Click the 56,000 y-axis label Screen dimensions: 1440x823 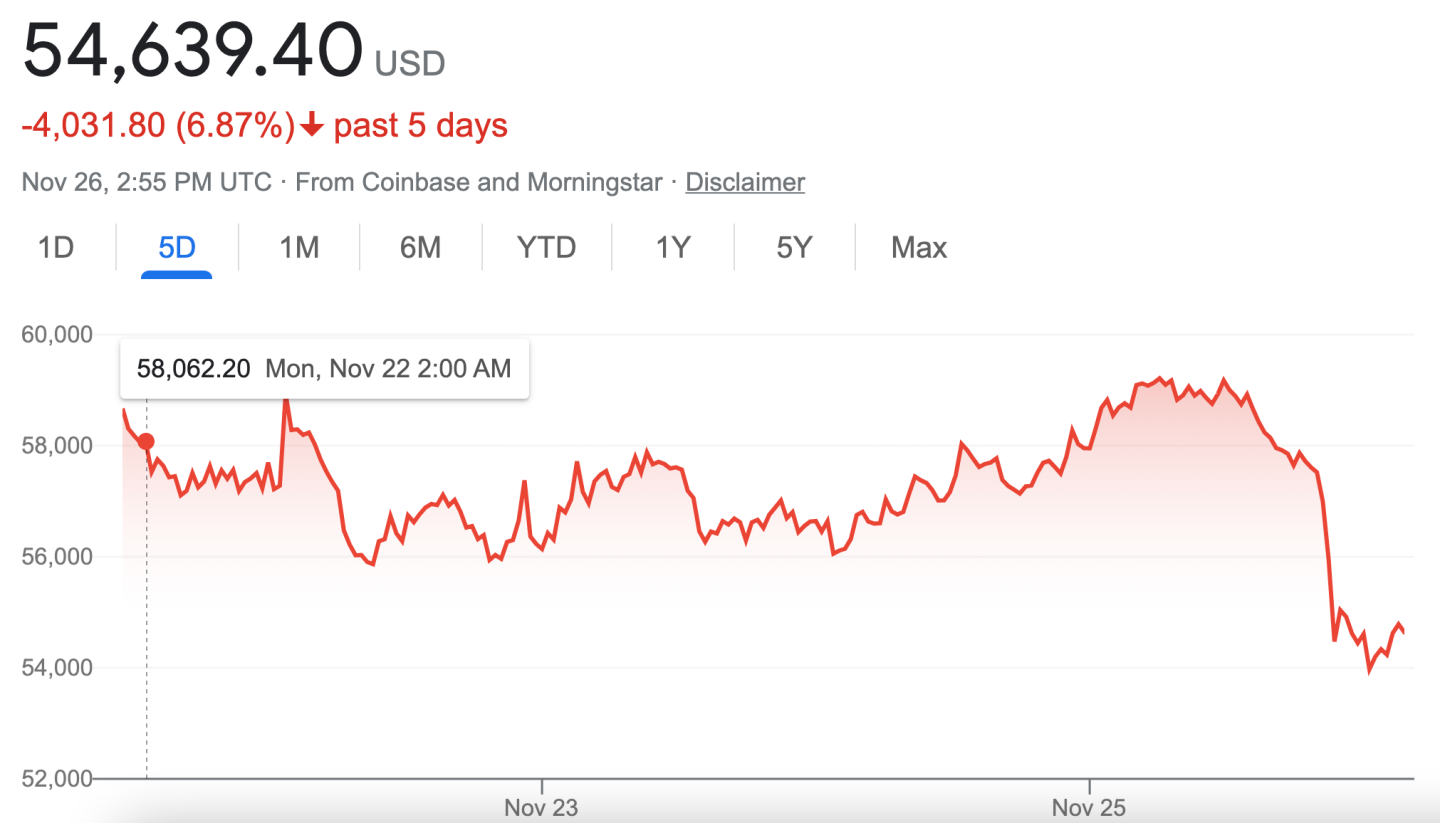pyautogui.click(x=57, y=556)
